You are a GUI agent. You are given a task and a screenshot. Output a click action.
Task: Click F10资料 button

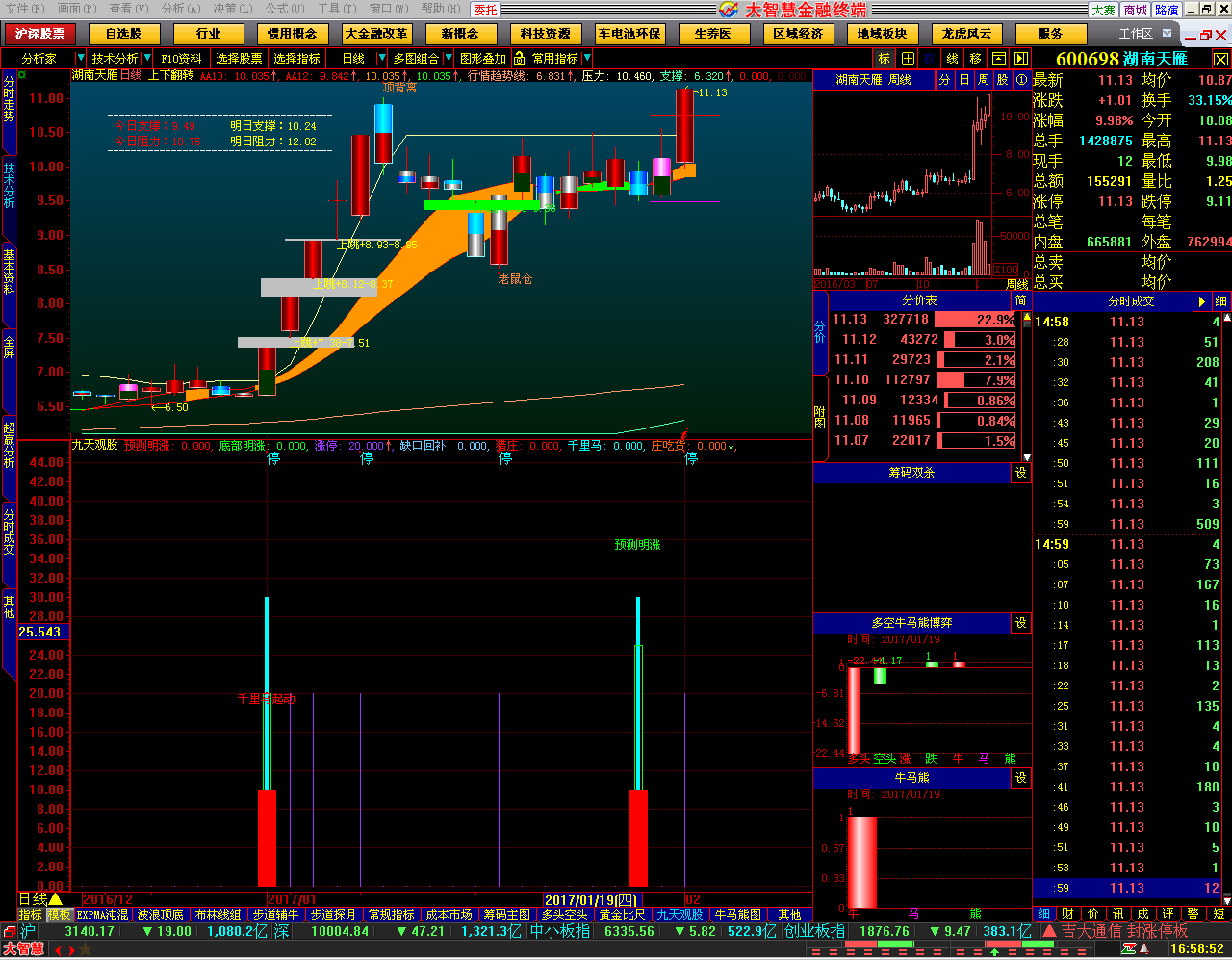pos(181,59)
